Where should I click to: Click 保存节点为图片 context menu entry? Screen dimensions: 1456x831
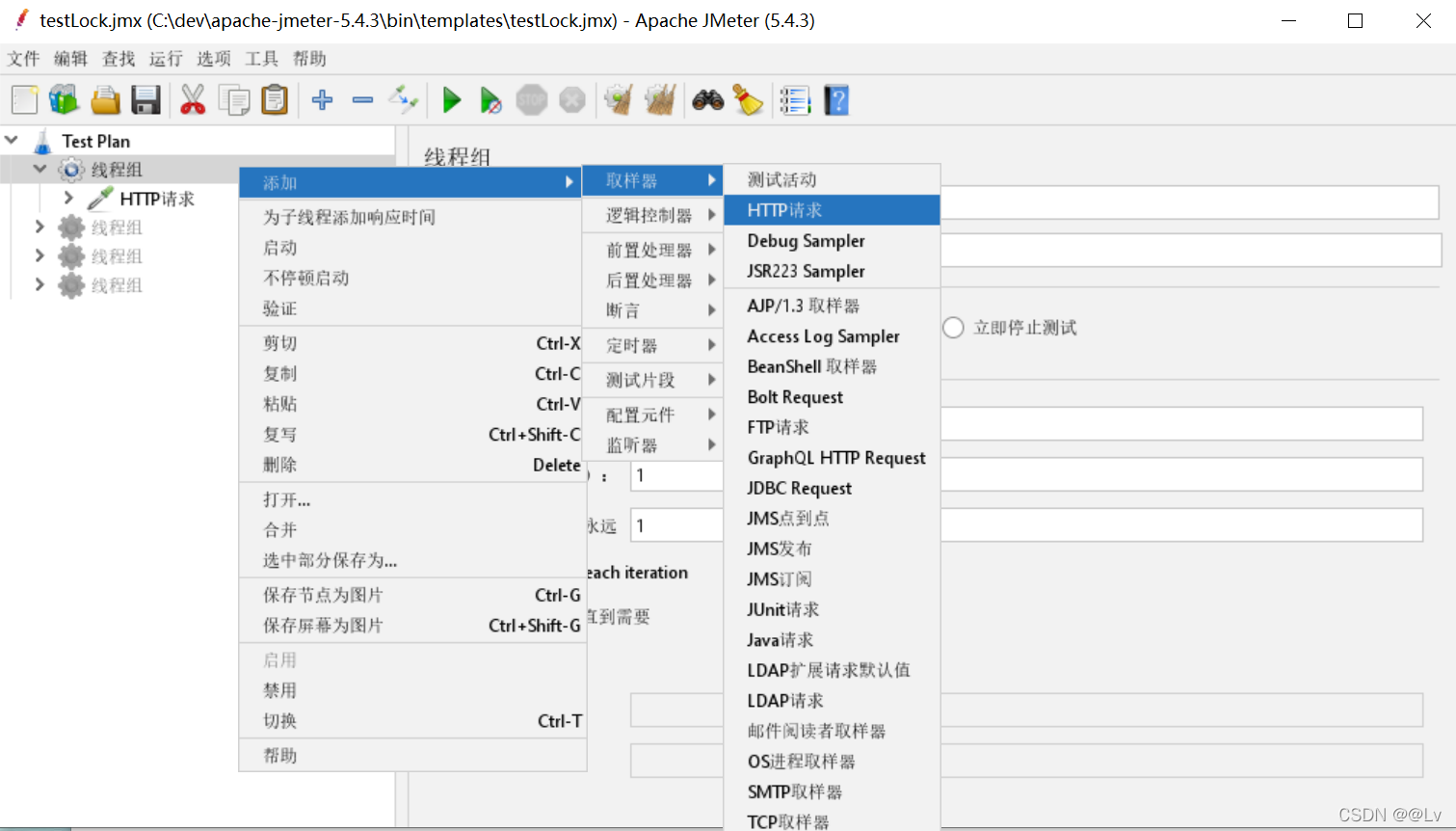click(412, 595)
